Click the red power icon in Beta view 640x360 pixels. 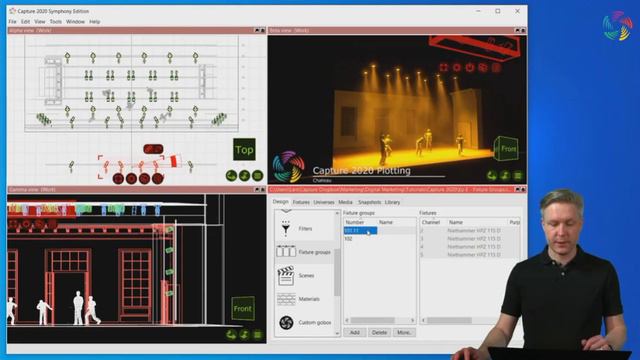coord(470,67)
